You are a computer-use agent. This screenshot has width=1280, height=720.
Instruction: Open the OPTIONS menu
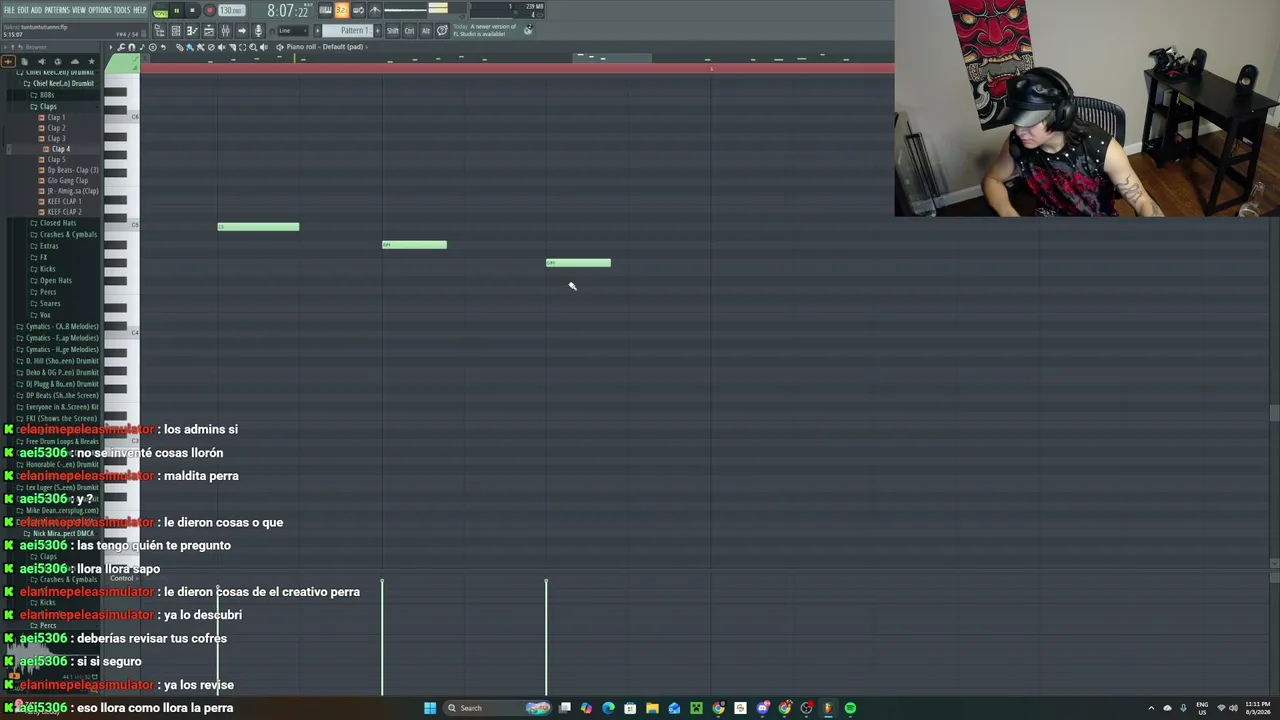tap(100, 10)
